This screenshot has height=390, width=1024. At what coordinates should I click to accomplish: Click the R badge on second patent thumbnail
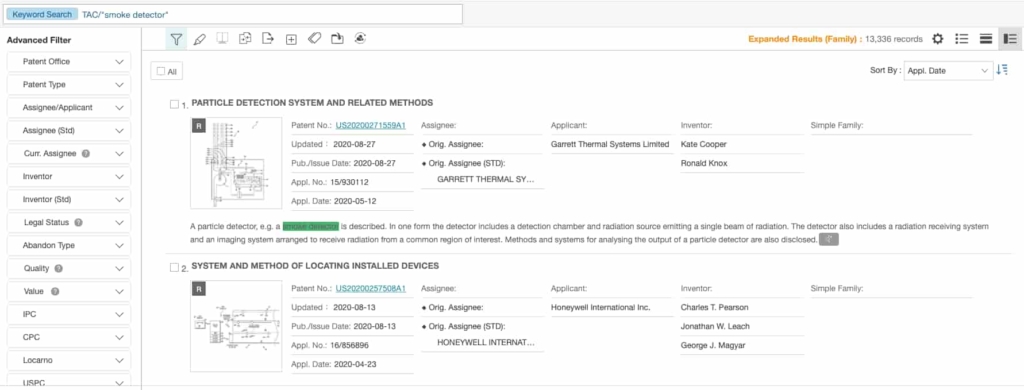coord(199,288)
